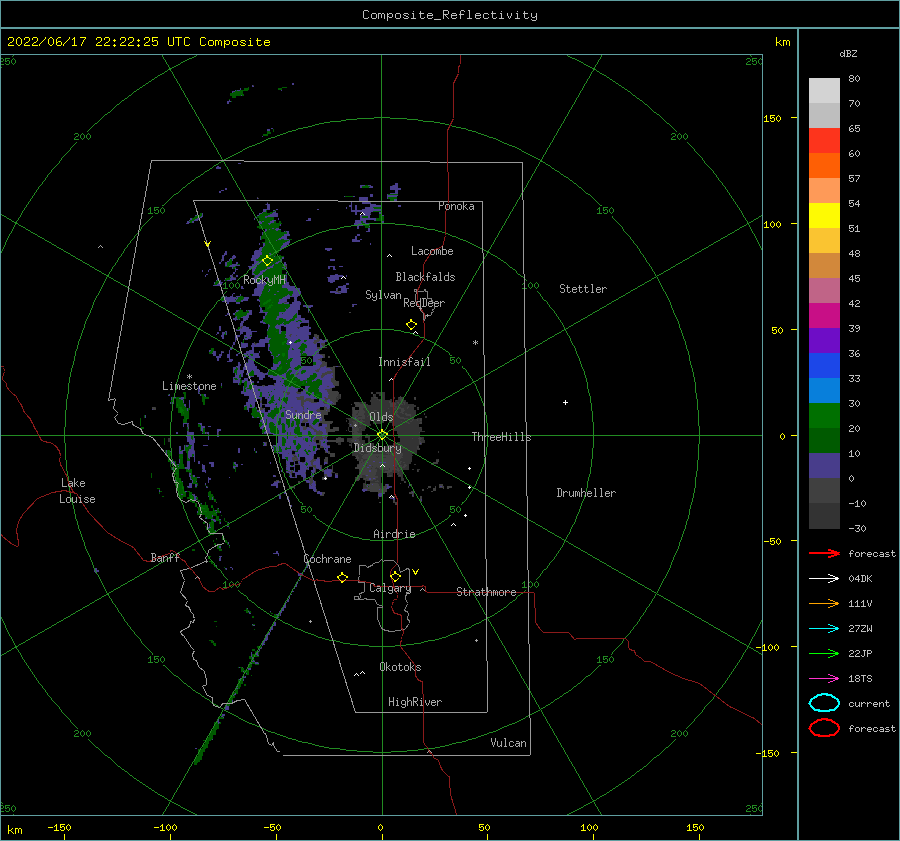Click the Limestone label
Image resolution: width=900 pixels, height=841 pixels.
(189, 386)
